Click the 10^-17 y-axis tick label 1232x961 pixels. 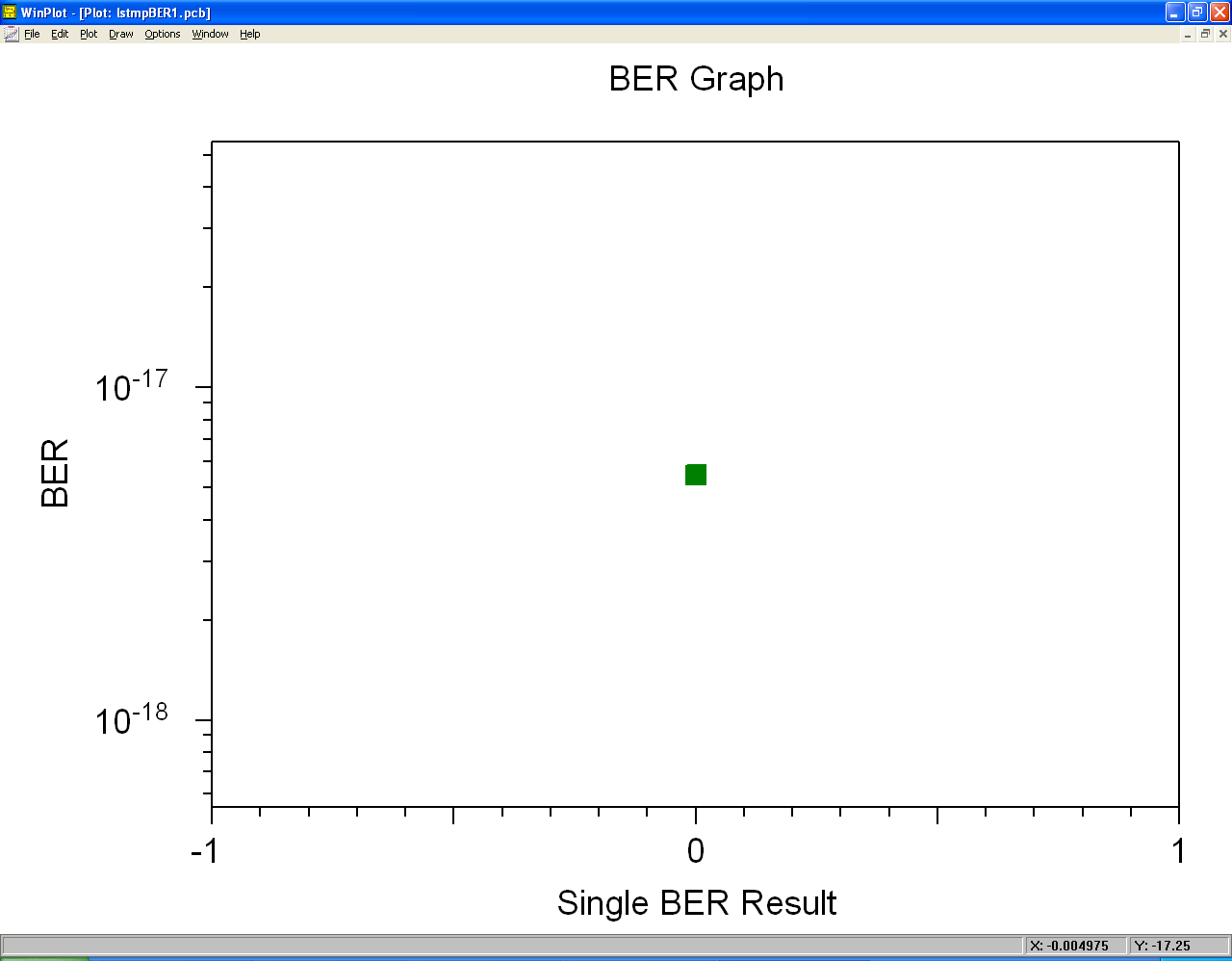131,386
